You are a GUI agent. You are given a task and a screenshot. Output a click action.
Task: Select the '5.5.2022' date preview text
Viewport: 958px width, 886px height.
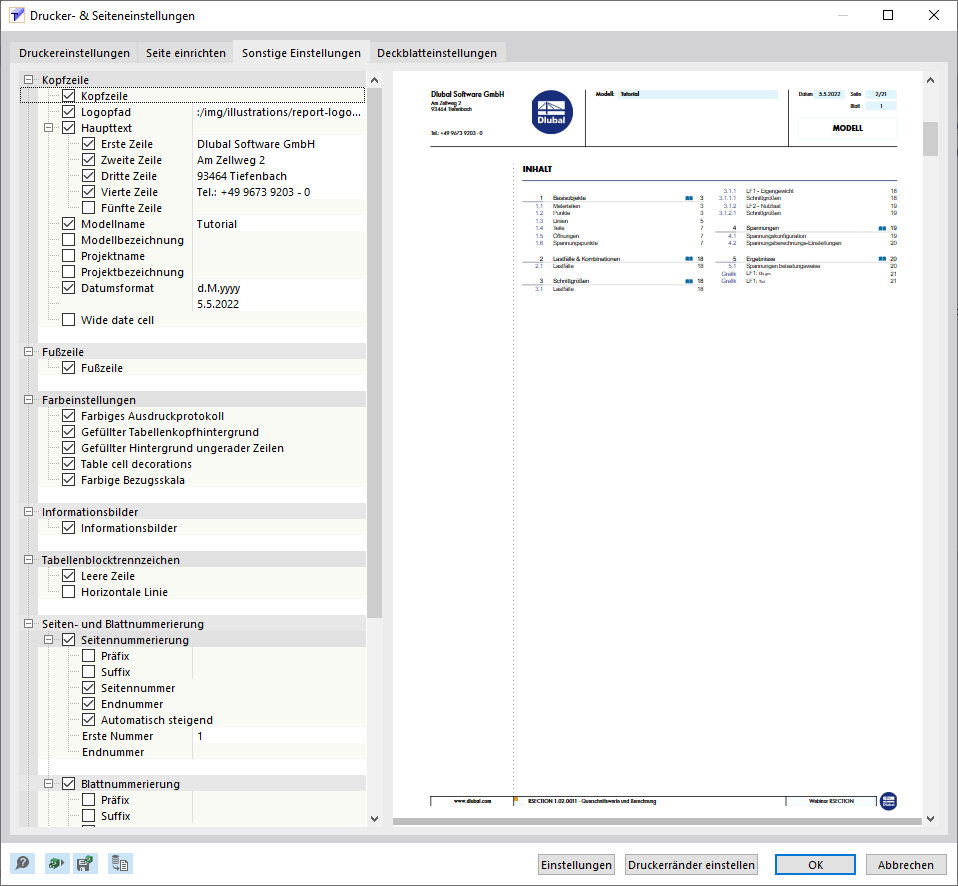point(218,304)
